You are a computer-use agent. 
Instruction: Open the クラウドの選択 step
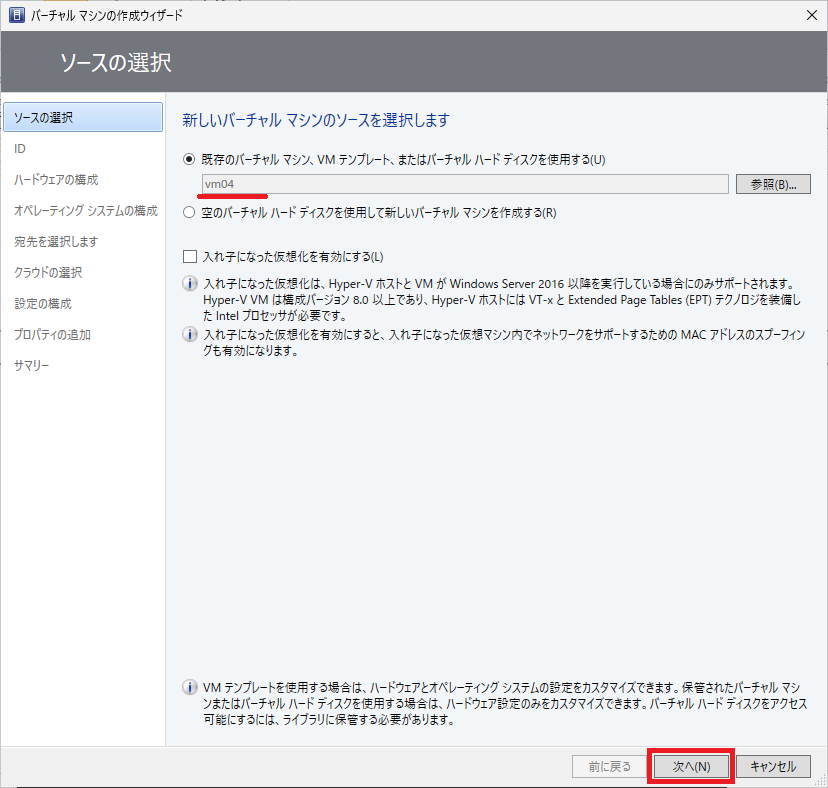(48, 273)
